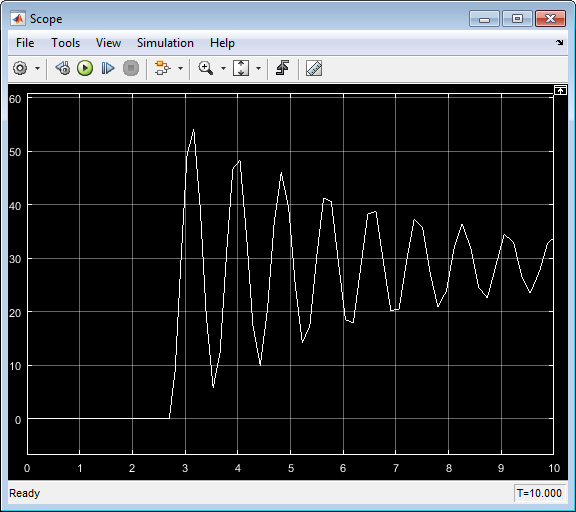The height and width of the screenshot is (512, 576).
Task: Expand the dropdown beside the block highlight icon
Action: [x=180, y=68]
